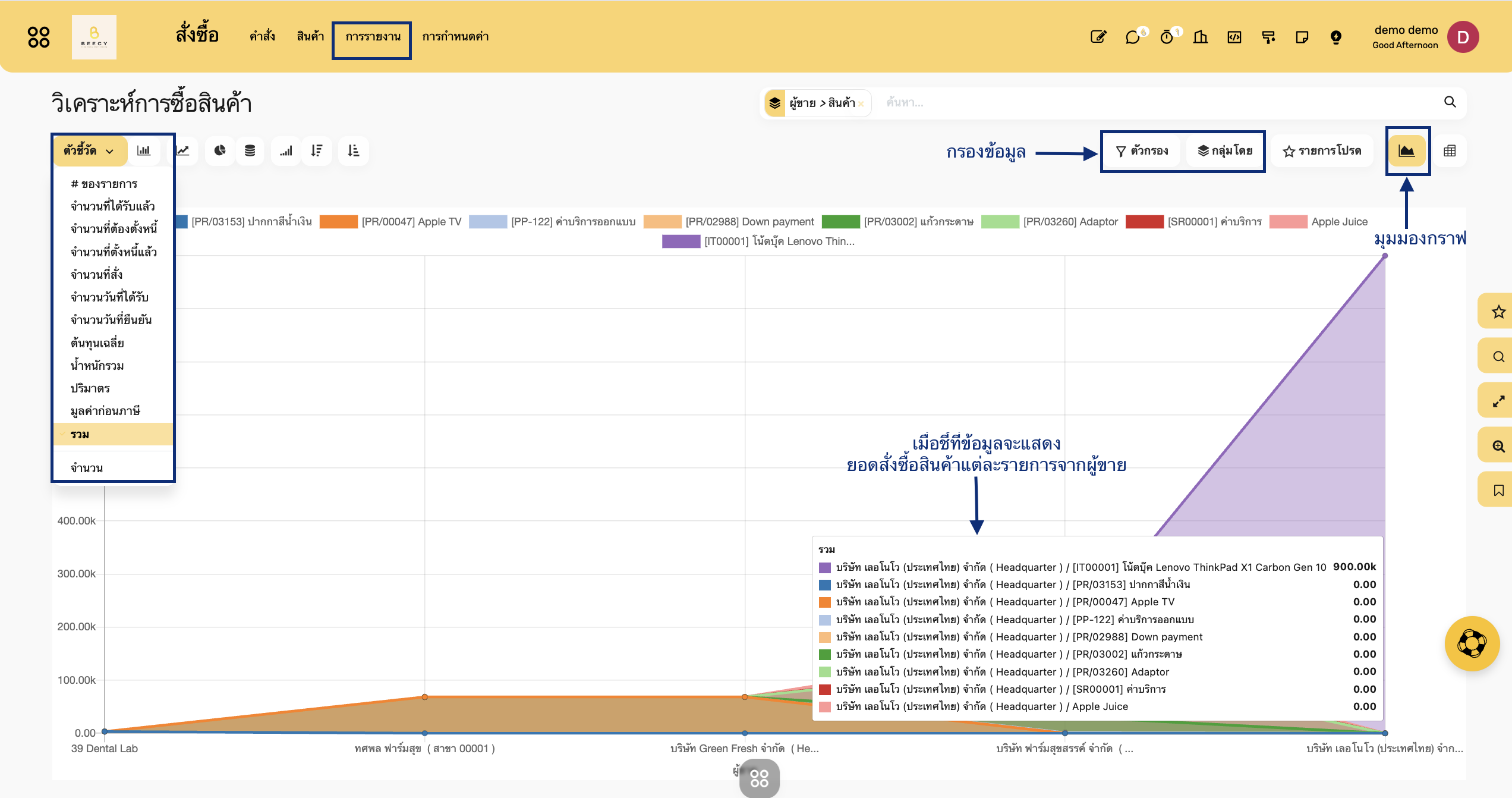Screen dimensions: 1512x798
Task: Sort chart in descending order
Action: pyautogui.click(x=317, y=150)
